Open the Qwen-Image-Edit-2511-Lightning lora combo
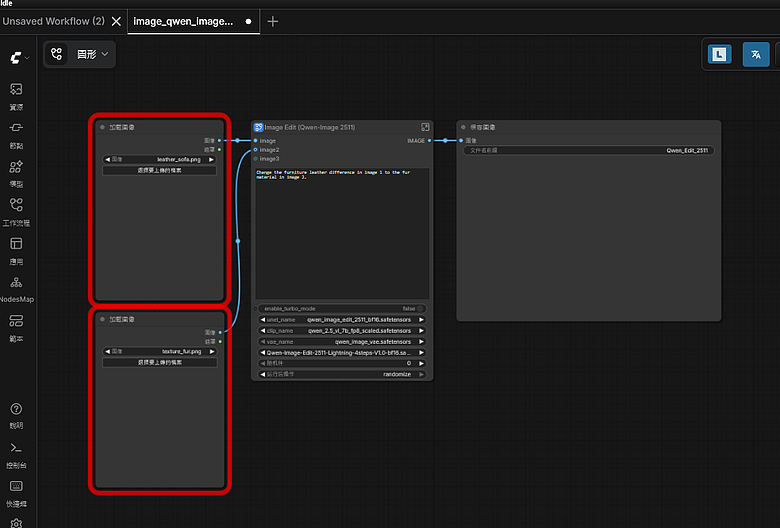The width and height of the screenshot is (780, 528). point(342,353)
